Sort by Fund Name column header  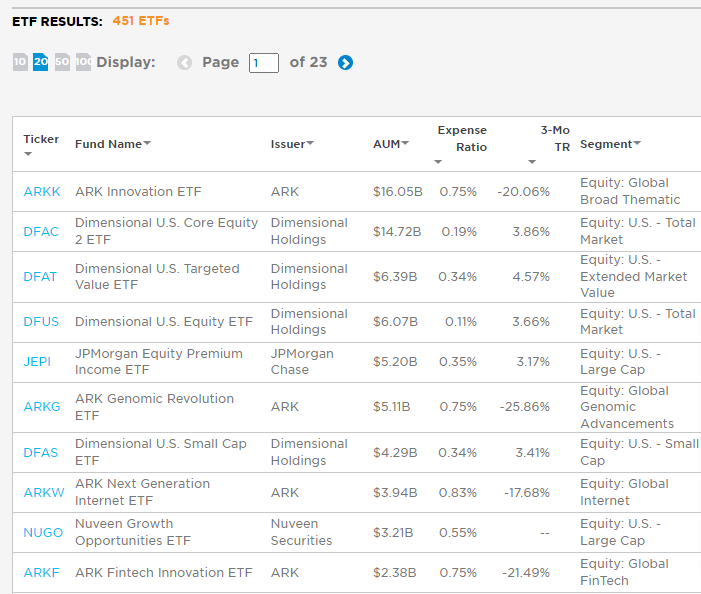113,144
